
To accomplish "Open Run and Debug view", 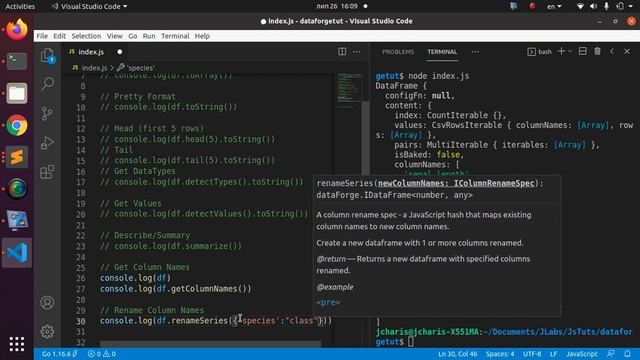I will 47,142.
